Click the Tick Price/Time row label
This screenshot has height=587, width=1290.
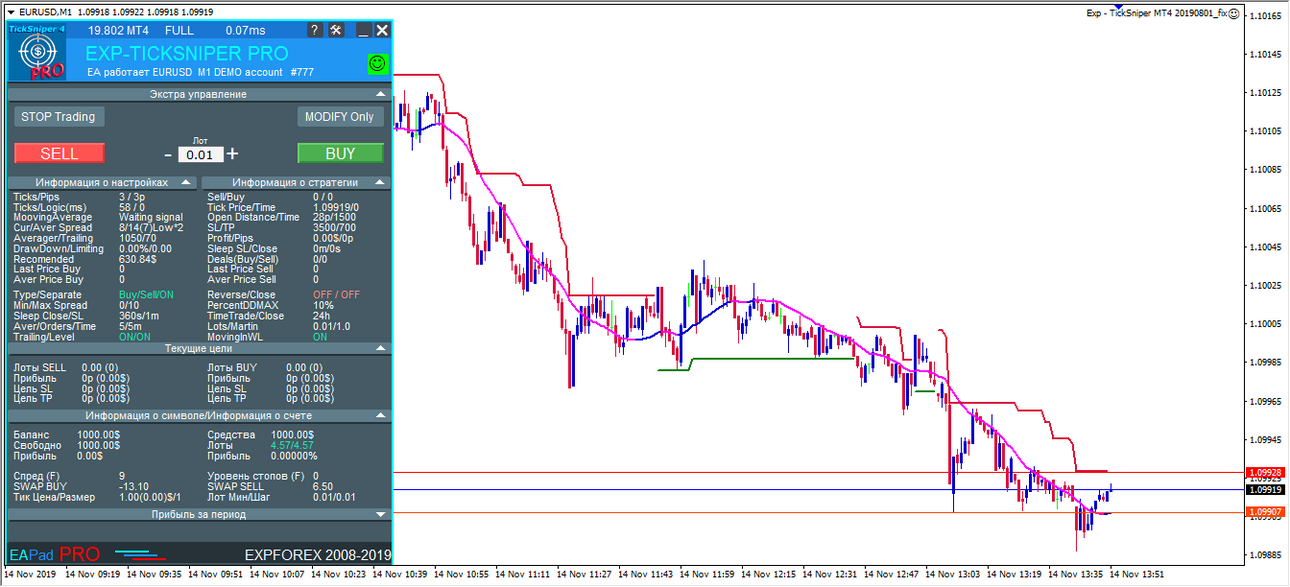point(241,207)
